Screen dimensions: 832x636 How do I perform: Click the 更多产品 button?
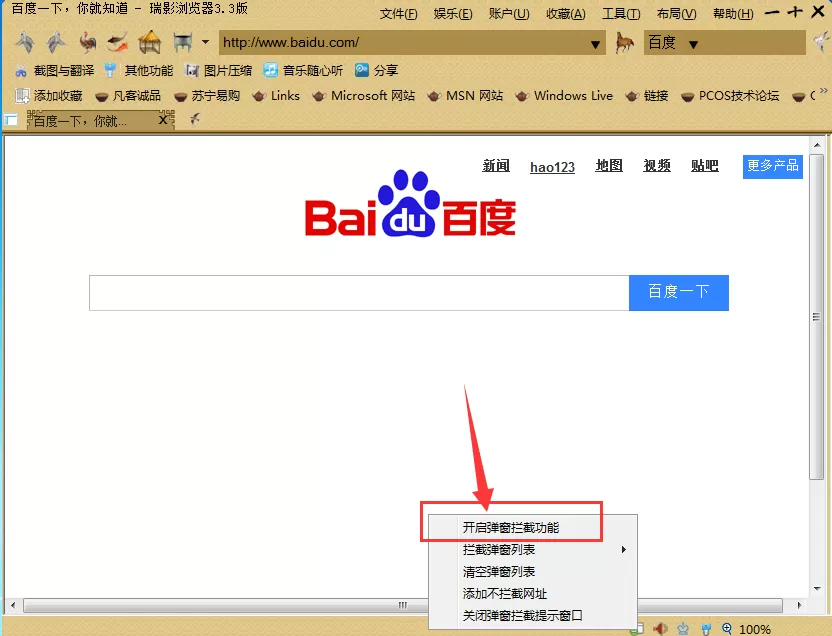click(x=773, y=167)
